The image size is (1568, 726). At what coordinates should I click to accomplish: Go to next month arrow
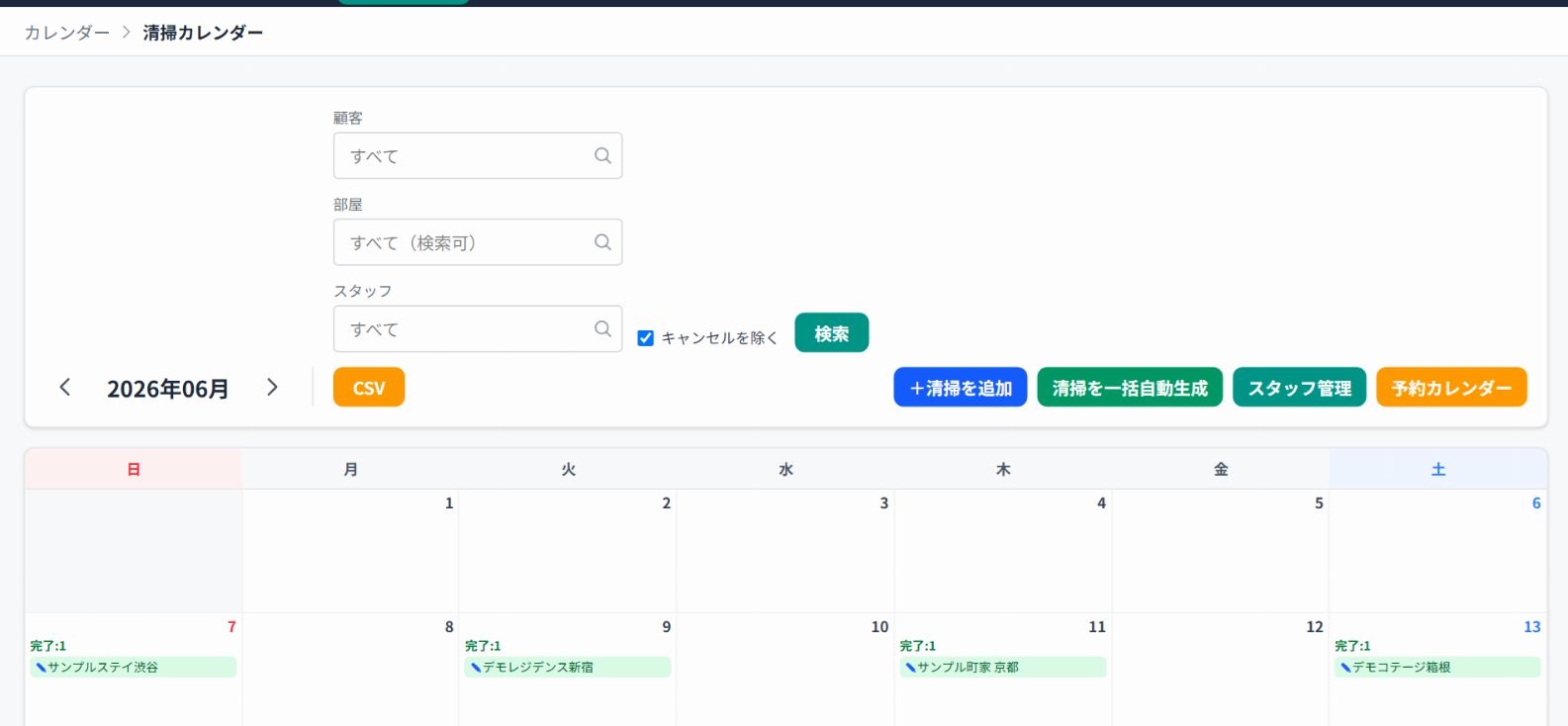(x=272, y=388)
